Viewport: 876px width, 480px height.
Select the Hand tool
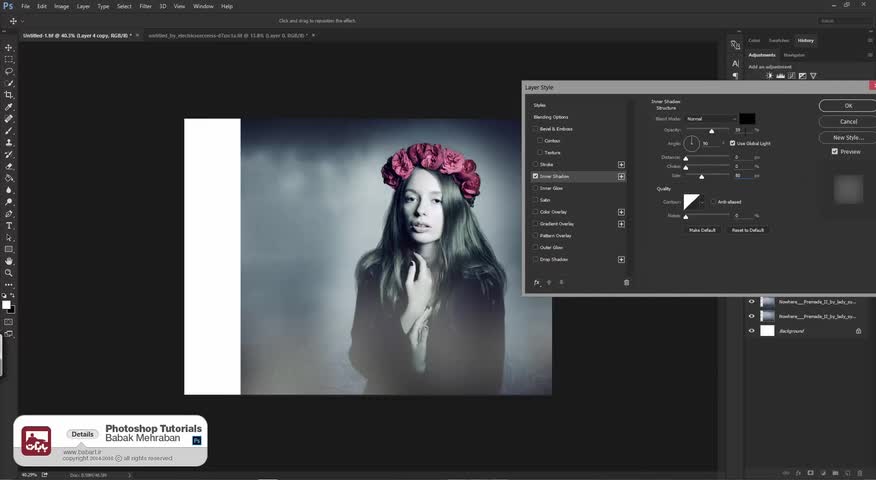[9, 261]
